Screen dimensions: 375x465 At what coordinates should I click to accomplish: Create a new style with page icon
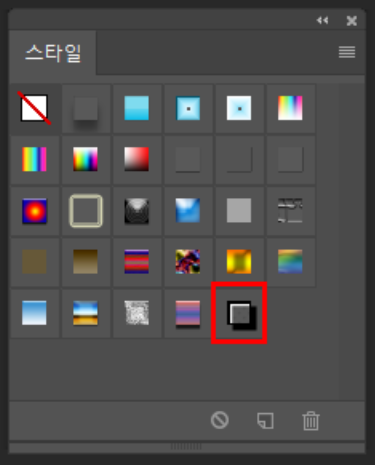[x=266, y=420]
